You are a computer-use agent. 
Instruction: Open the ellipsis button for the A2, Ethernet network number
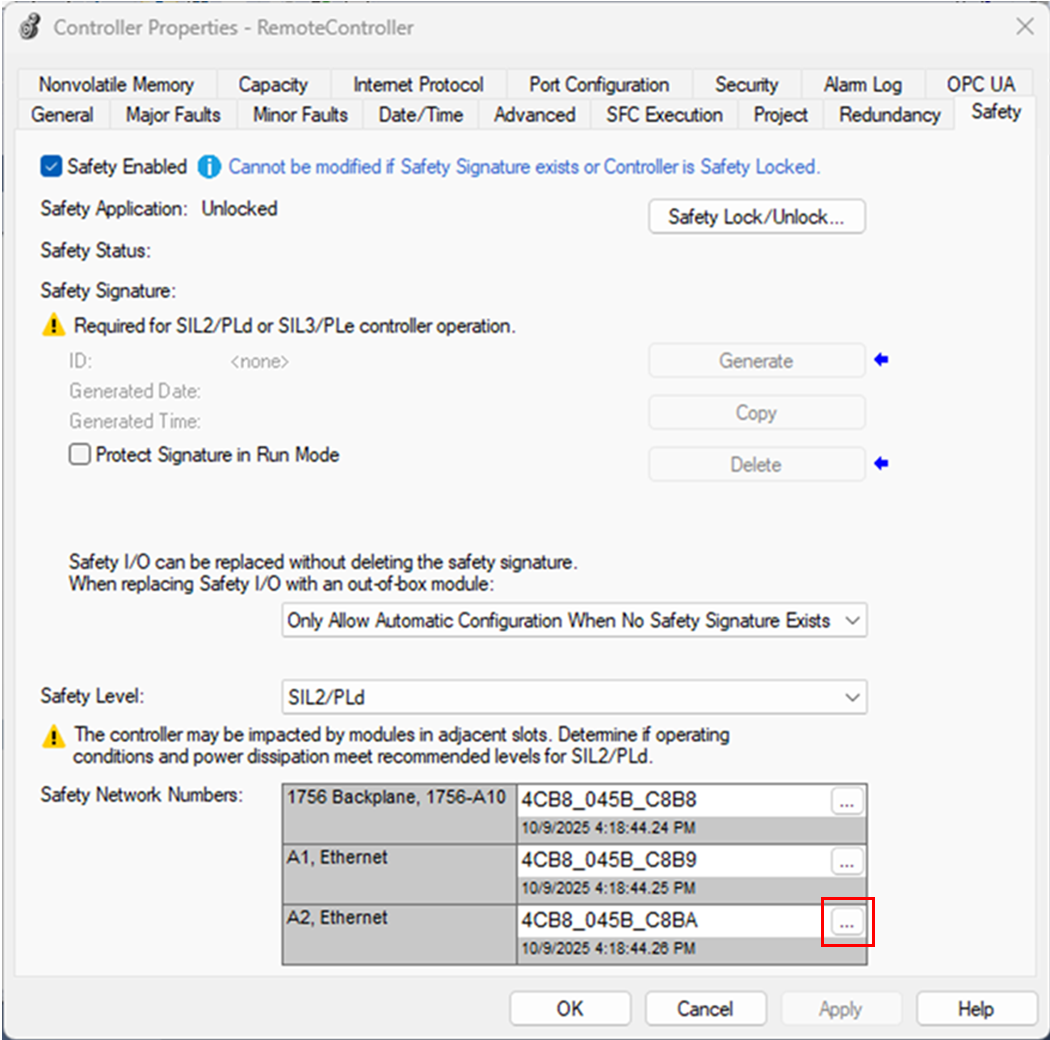point(846,922)
